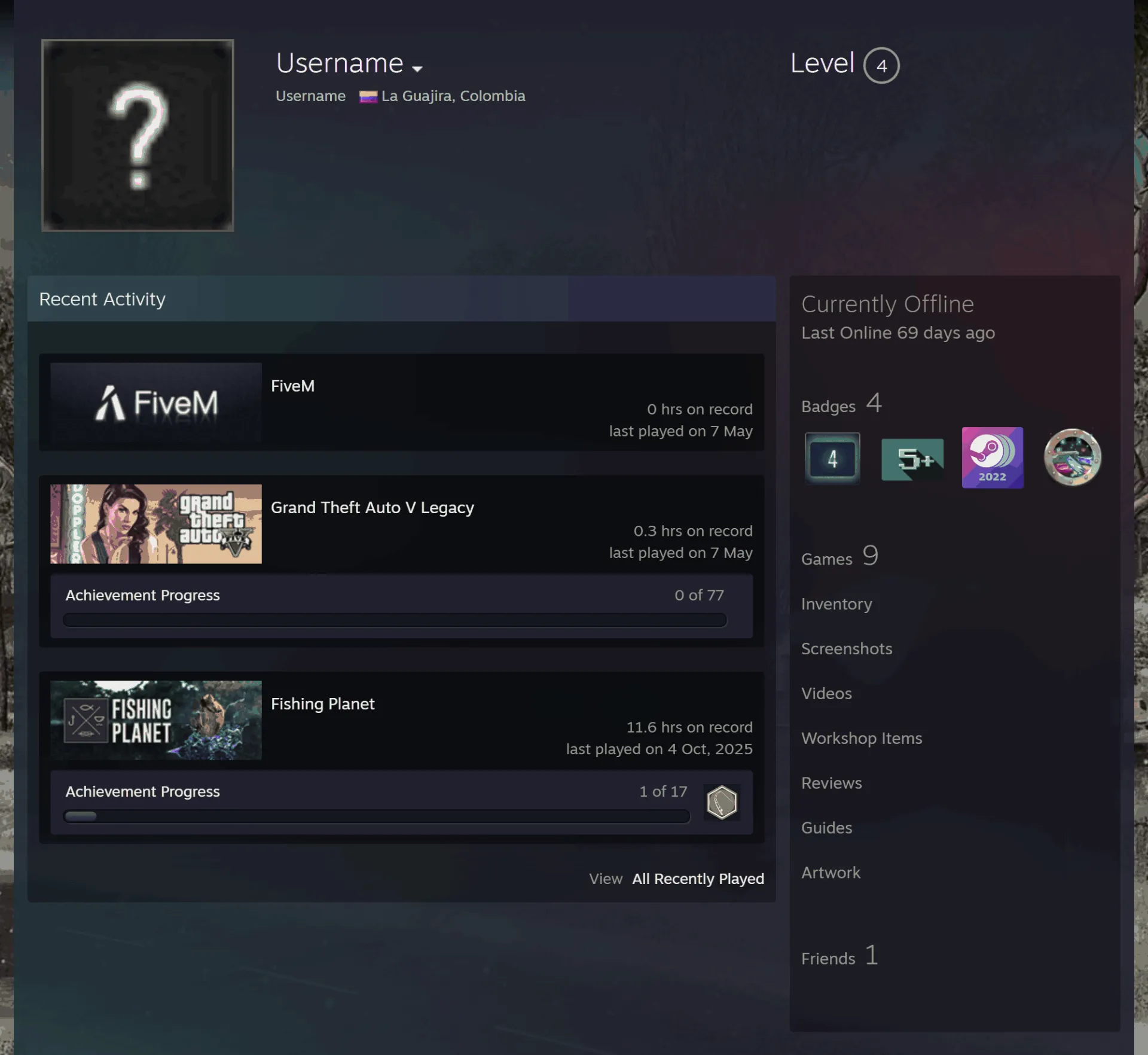
Task: Open the profile avatar question mark image
Action: (138, 135)
